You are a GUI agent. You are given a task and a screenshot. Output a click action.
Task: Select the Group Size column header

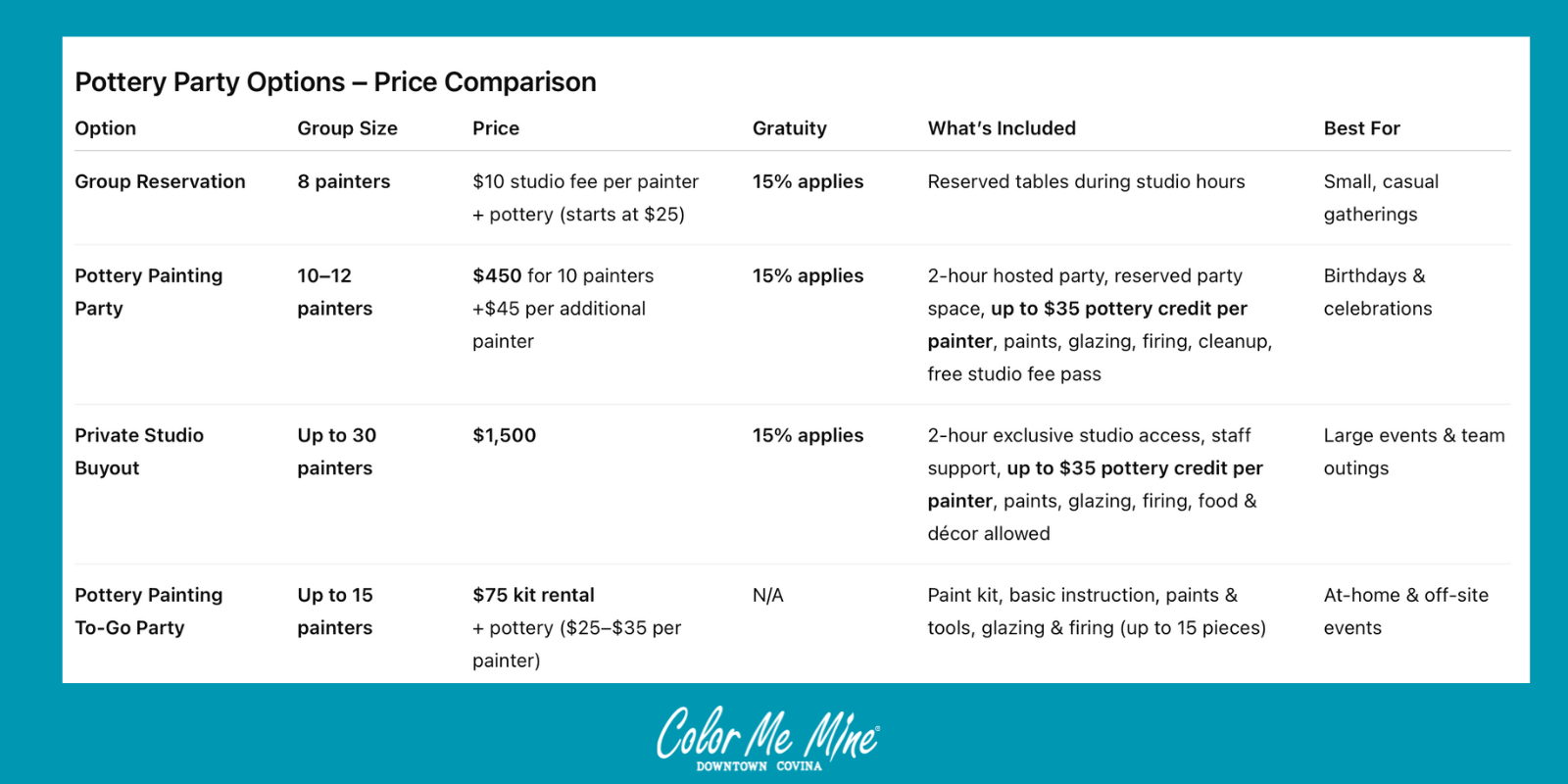pyautogui.click(x=347, y=128)
